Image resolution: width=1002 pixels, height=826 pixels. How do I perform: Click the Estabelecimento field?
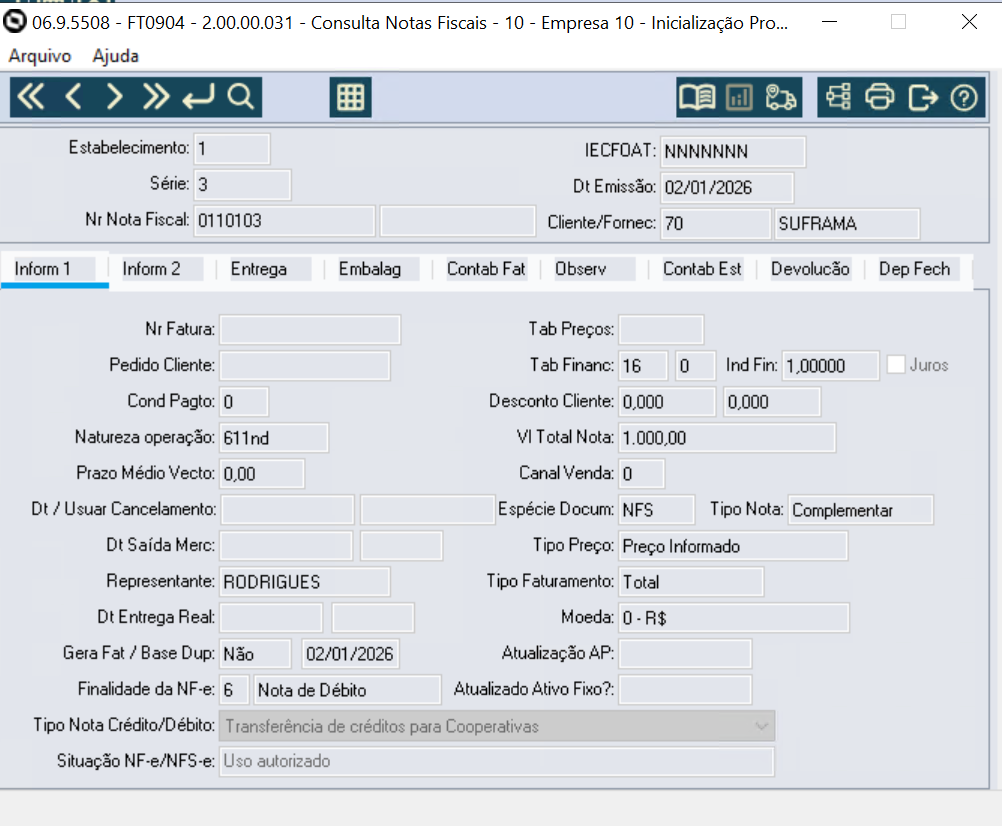(x=232, y=149)
